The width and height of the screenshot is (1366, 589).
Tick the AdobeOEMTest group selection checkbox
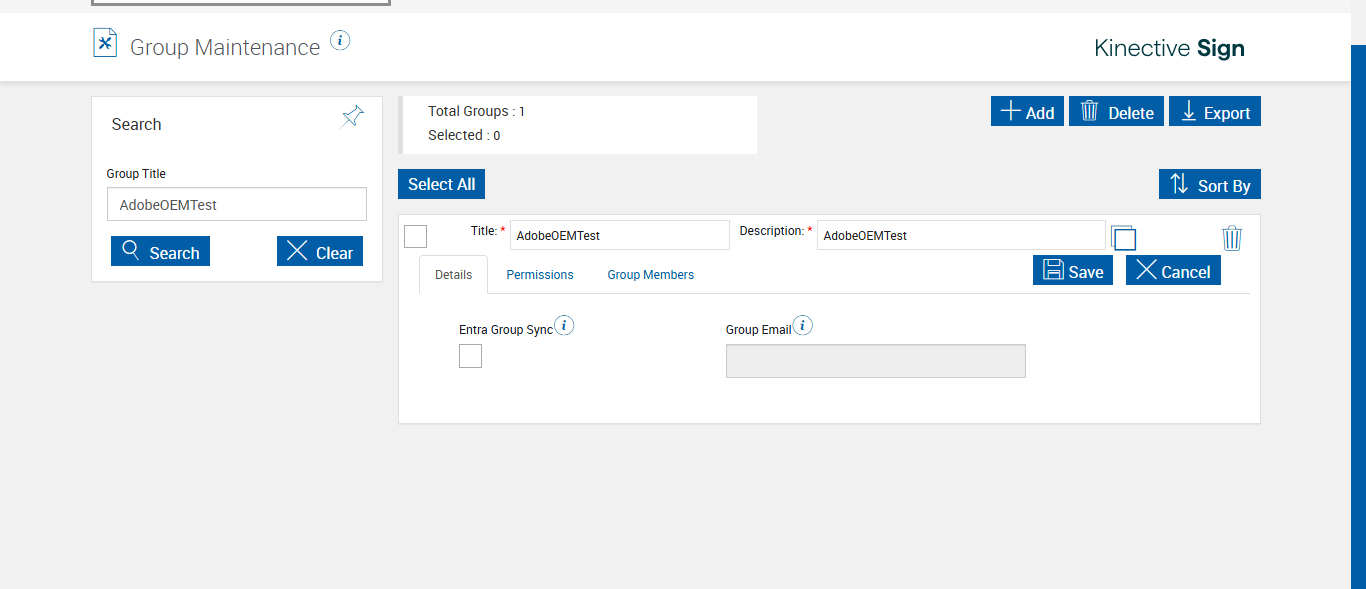click(415, 237)
